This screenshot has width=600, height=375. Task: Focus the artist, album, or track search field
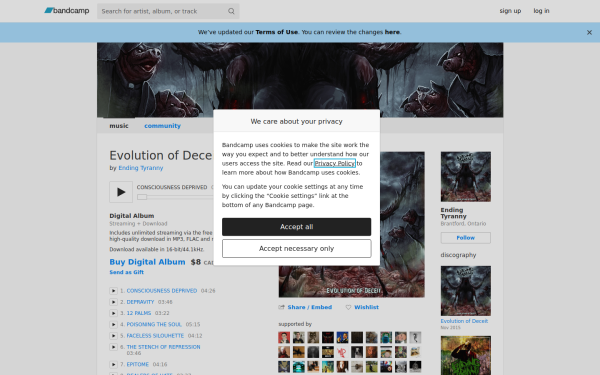168,11
